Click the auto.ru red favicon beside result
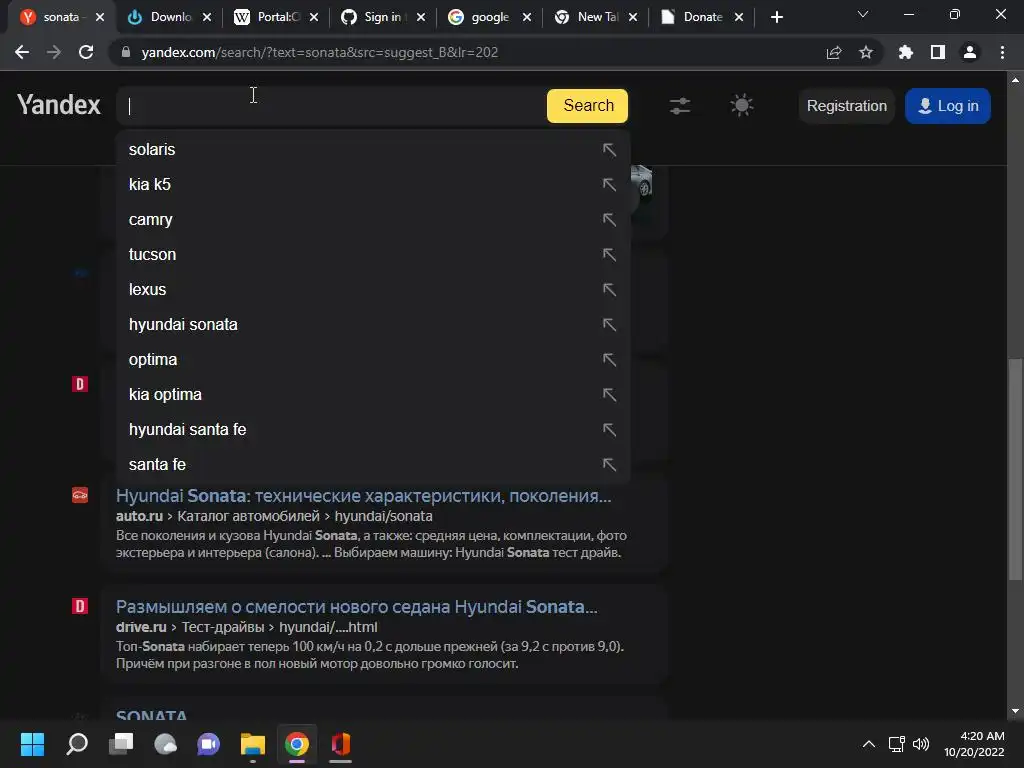Image resolution: width=1024 pixels, height=768 pixels. pyautogui.click(x=80, y=495)
